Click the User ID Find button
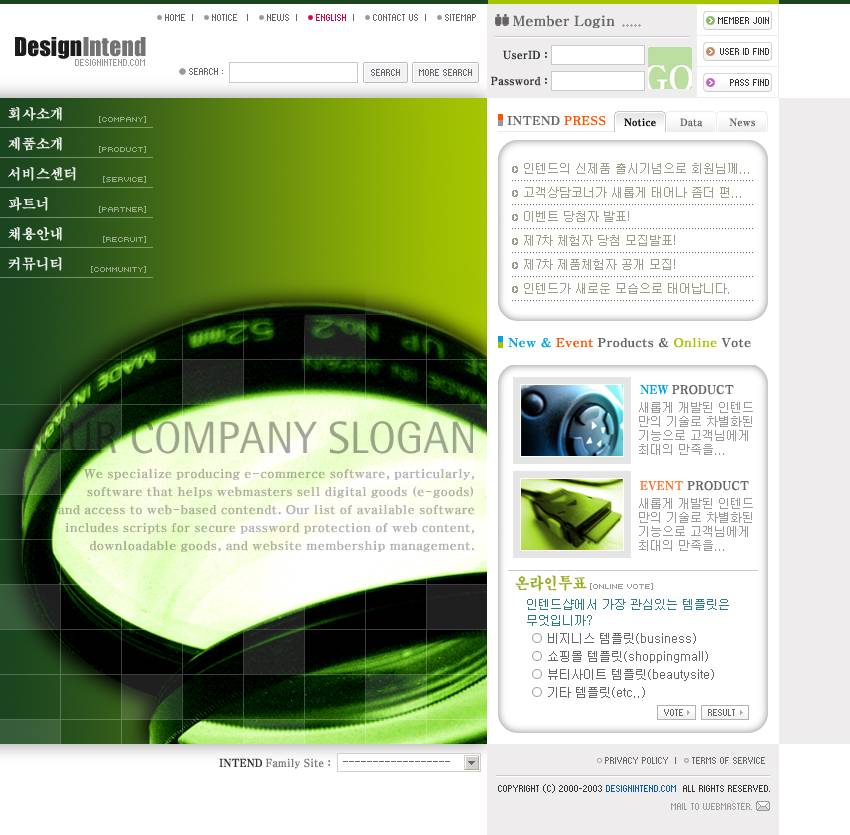 737,51
